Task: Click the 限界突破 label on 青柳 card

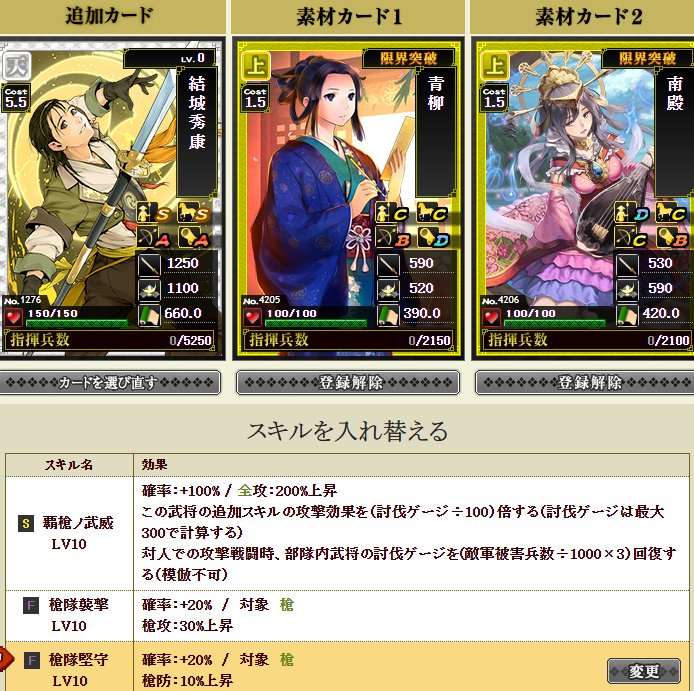Action: click(x=409, y=58)
